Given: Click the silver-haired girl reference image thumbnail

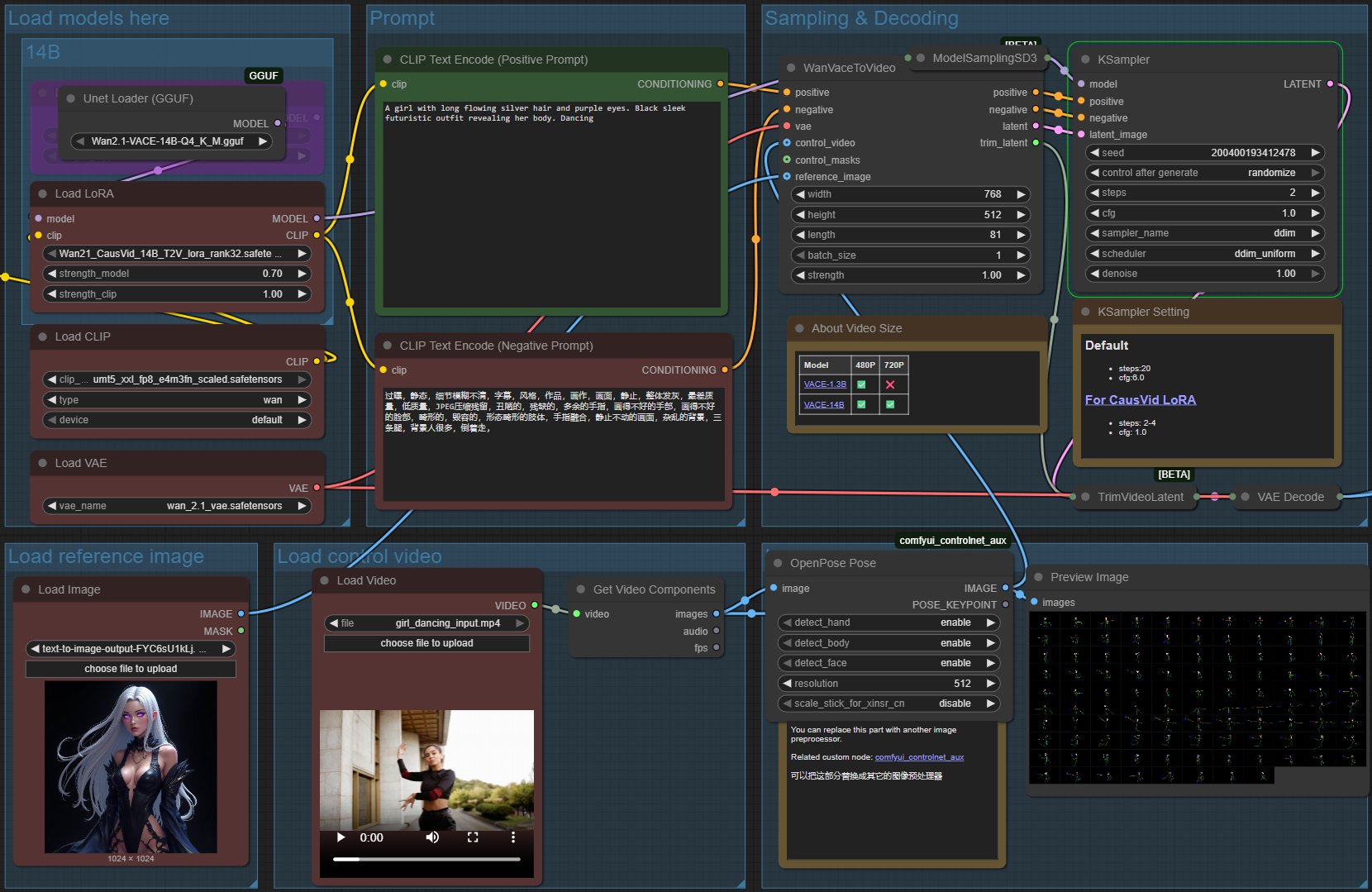Looking at the screenshot, I should (x=131, y=767).
